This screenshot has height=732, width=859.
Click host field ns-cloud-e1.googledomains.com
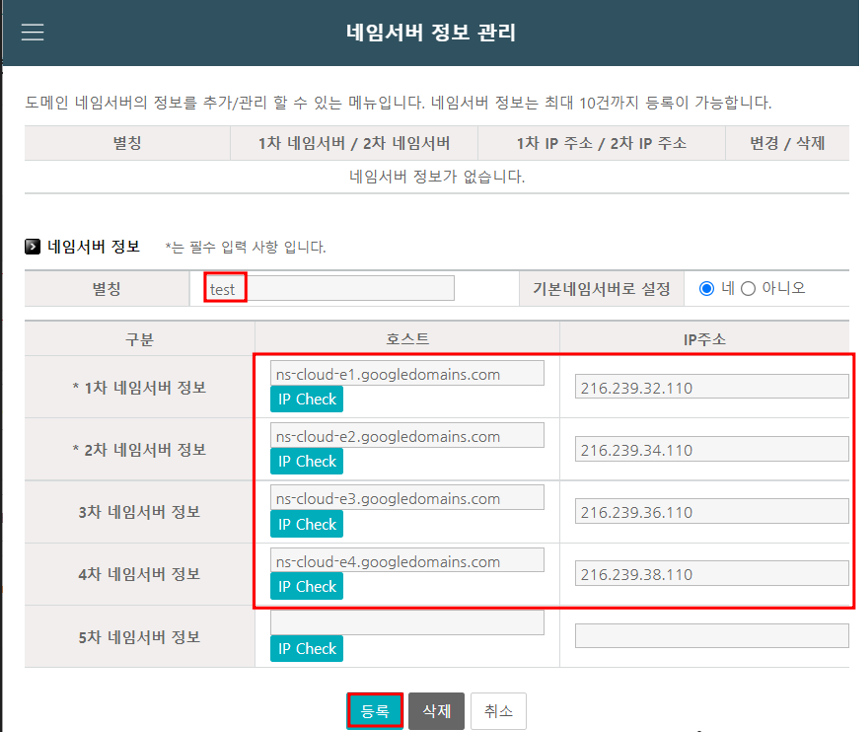[407, 373]
